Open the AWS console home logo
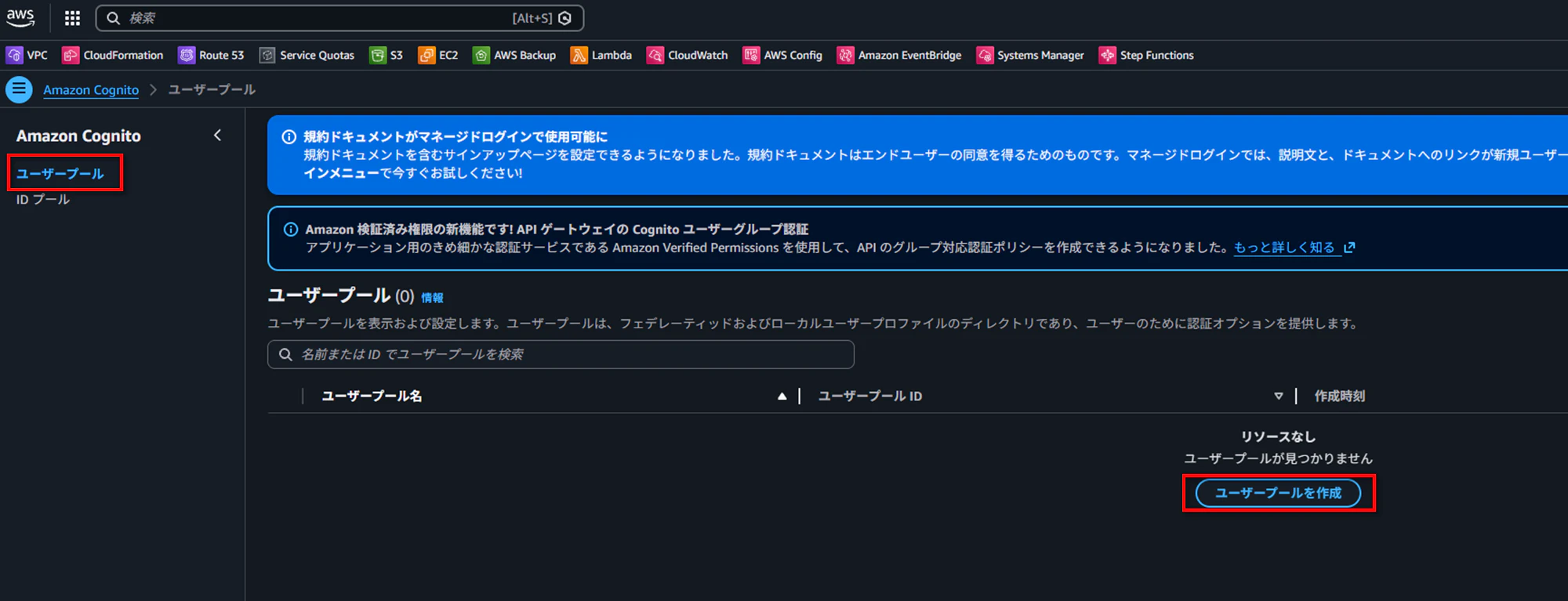The height and width of the screenshot is (601, 1568). tap(20, 17)
